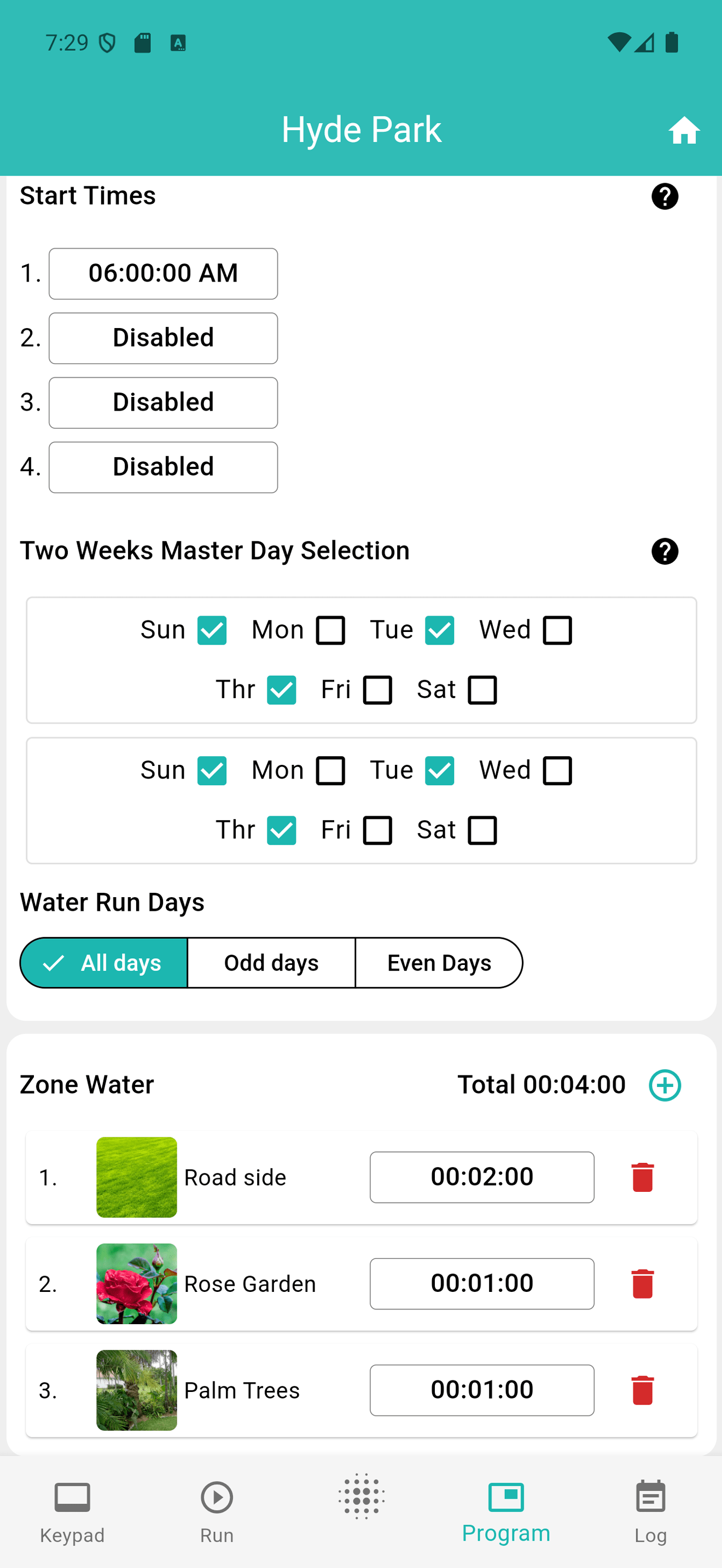Check Sat in second week row

coord(482,830)
